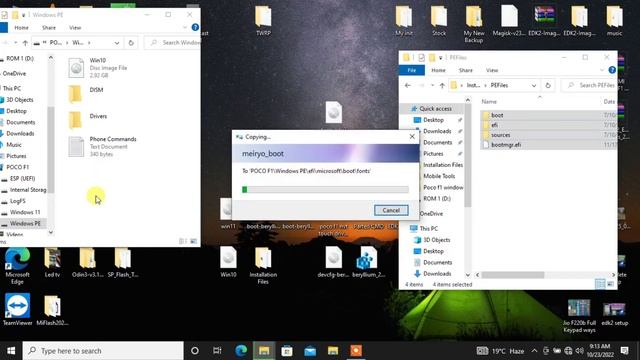640x360 pixels.
Task: Click the Stock desktop folder icon
Action: (439, 21)
